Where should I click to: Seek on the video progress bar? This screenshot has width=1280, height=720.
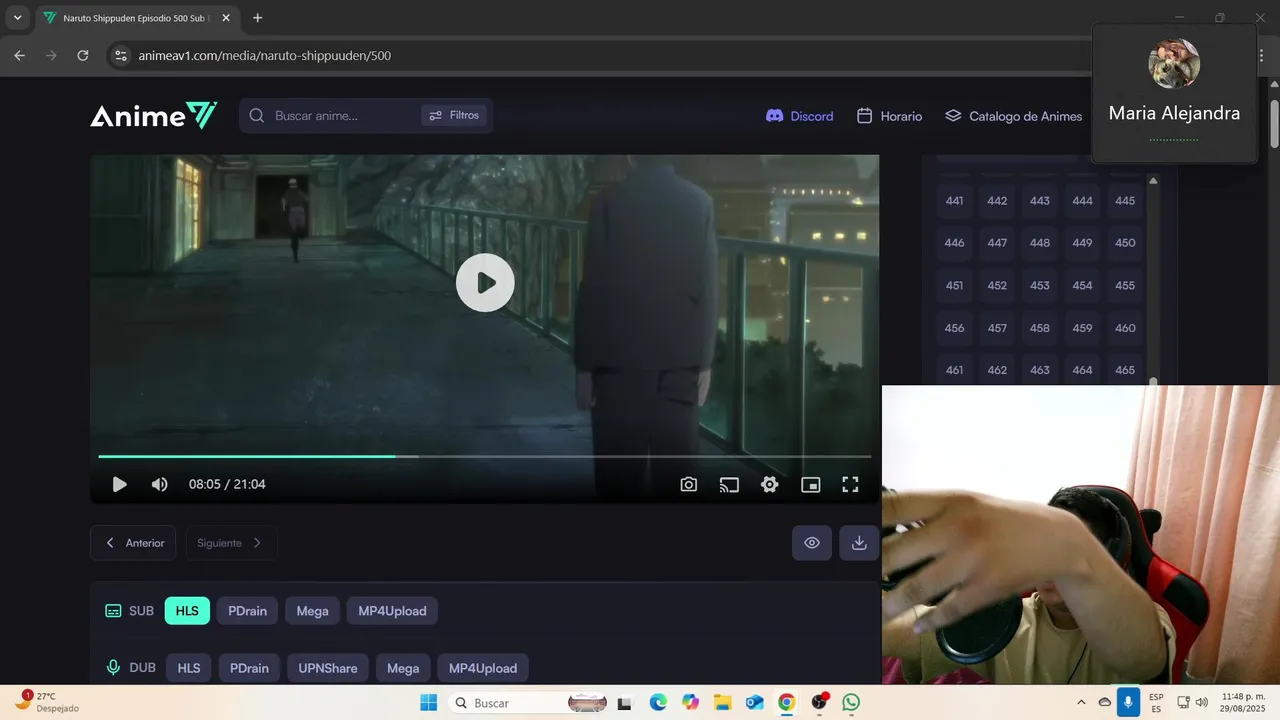click(x=484, y=456)
